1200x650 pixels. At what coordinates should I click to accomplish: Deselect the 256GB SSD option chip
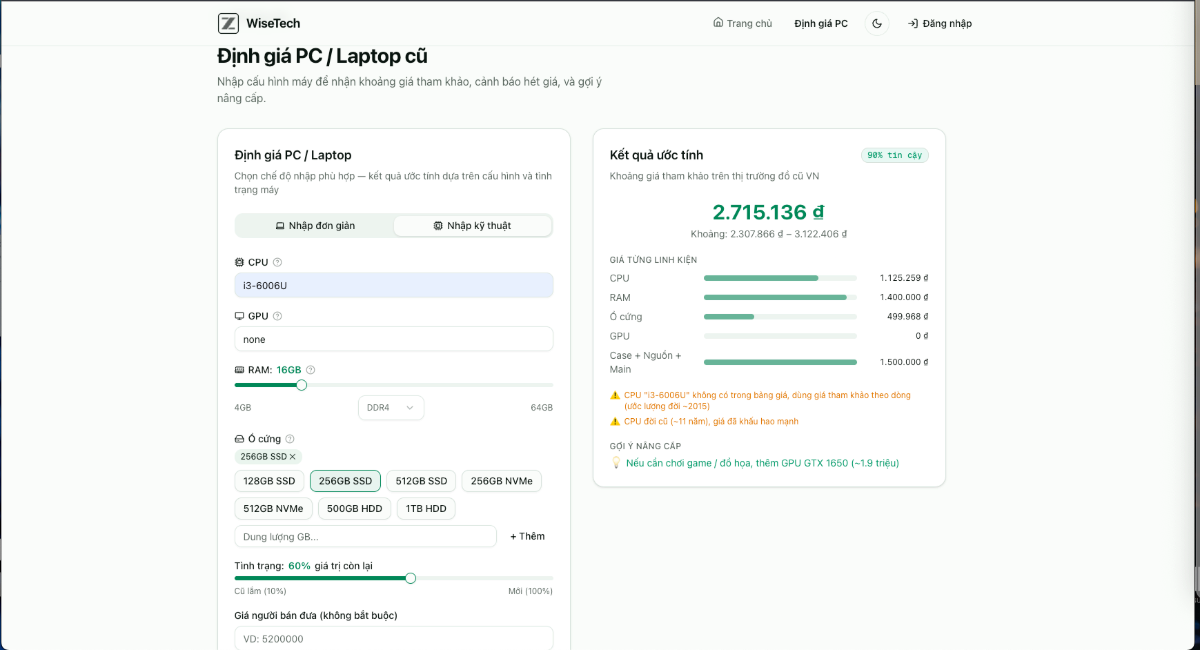click(345, 481)
